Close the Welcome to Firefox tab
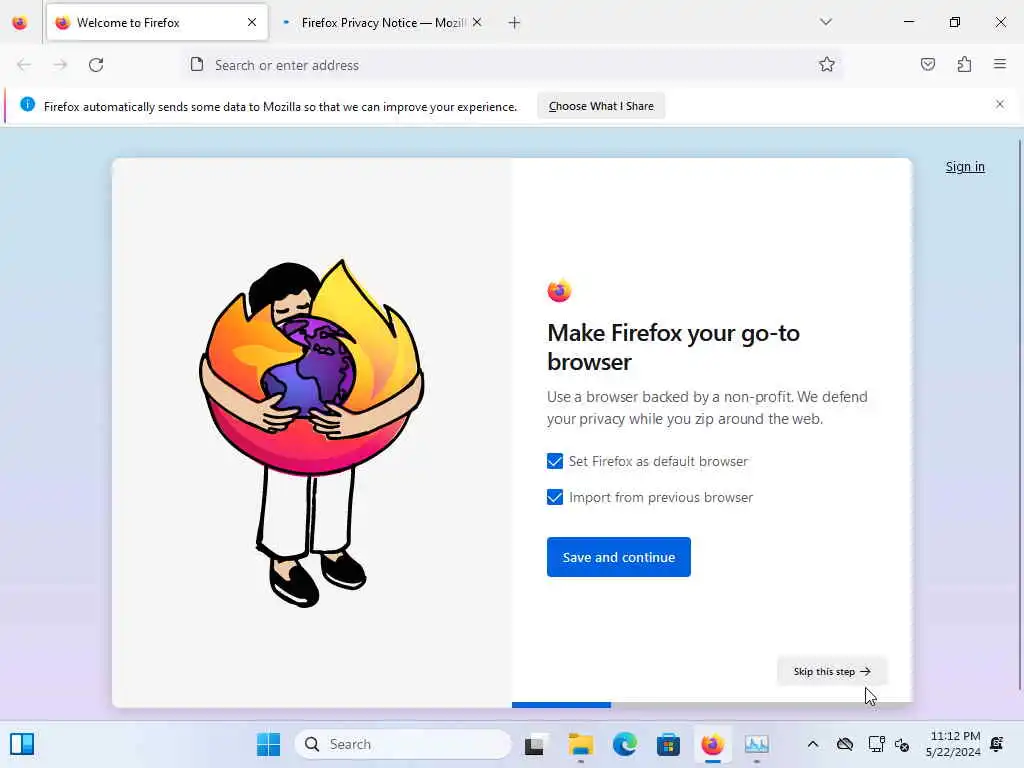 click(252, 22)
